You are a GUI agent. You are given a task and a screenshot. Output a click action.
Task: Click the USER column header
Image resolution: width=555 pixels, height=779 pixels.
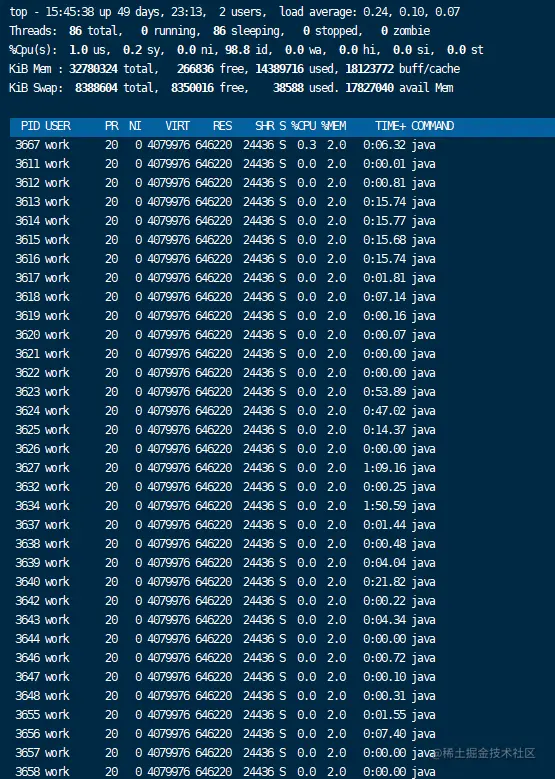click(x=58, y=126)
